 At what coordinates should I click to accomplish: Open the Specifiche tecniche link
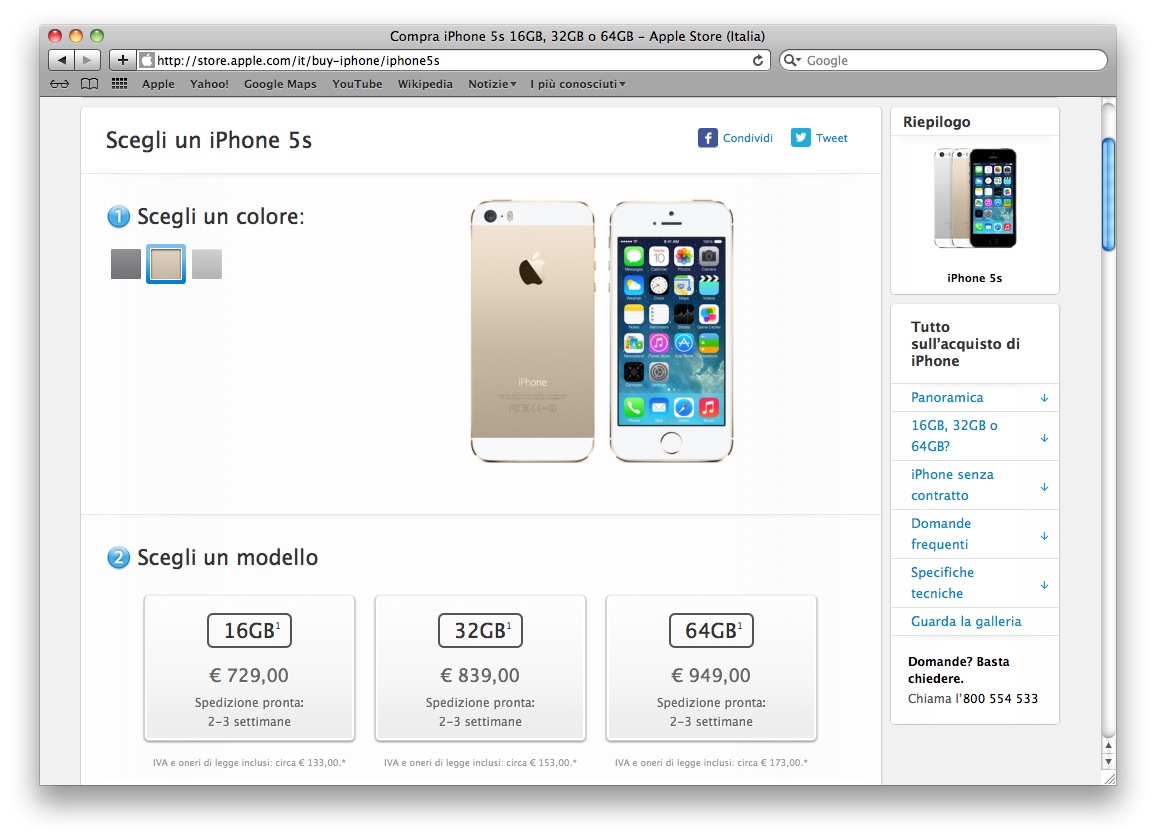(942, 583)
